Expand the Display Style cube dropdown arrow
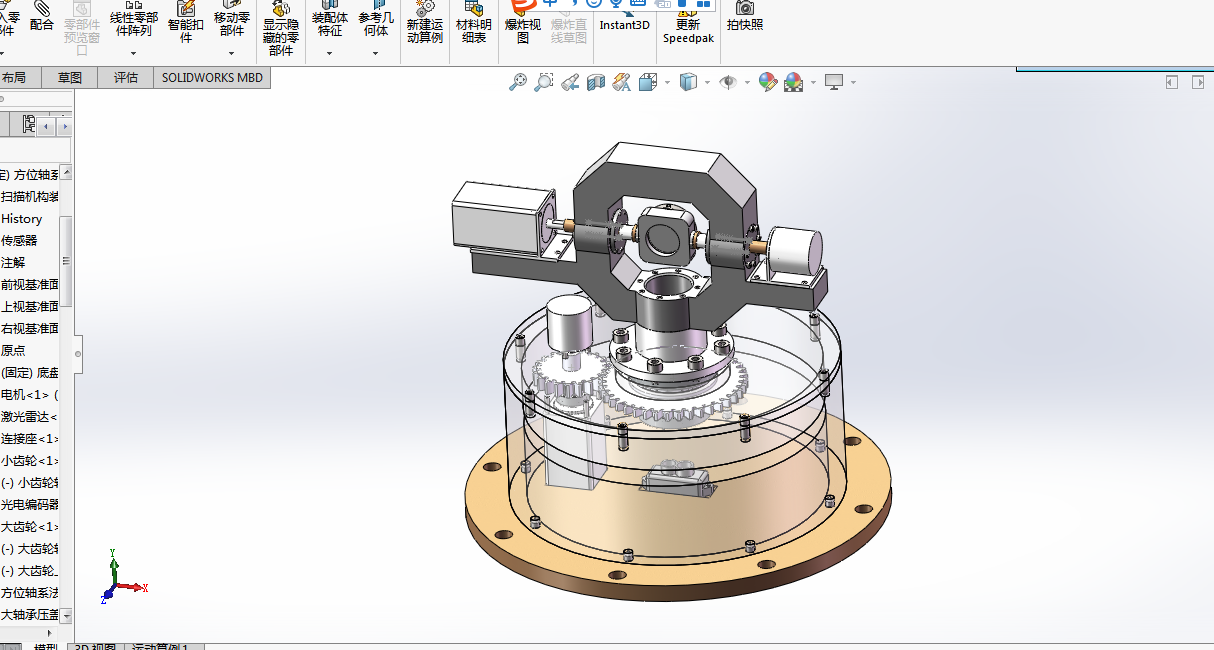The height and width of the screenshot is (650, 1214). (707, 82)
